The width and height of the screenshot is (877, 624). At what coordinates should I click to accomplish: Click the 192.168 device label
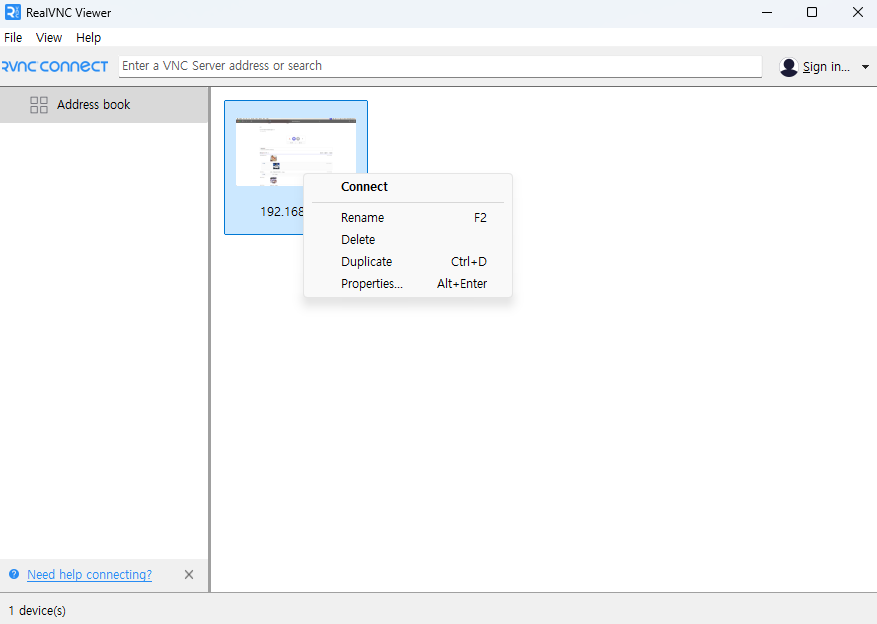[x=282, y=212]
